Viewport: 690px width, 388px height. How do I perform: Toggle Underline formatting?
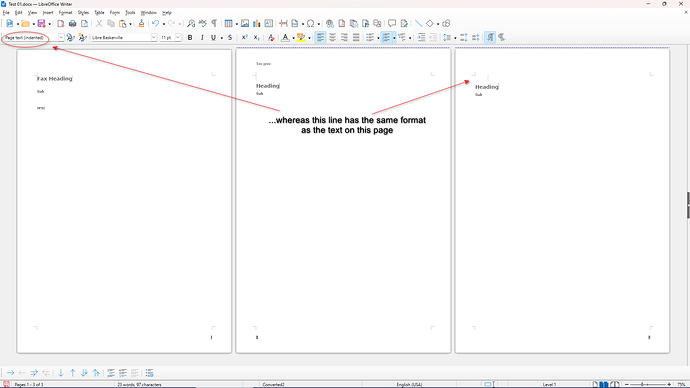(213, 38)
